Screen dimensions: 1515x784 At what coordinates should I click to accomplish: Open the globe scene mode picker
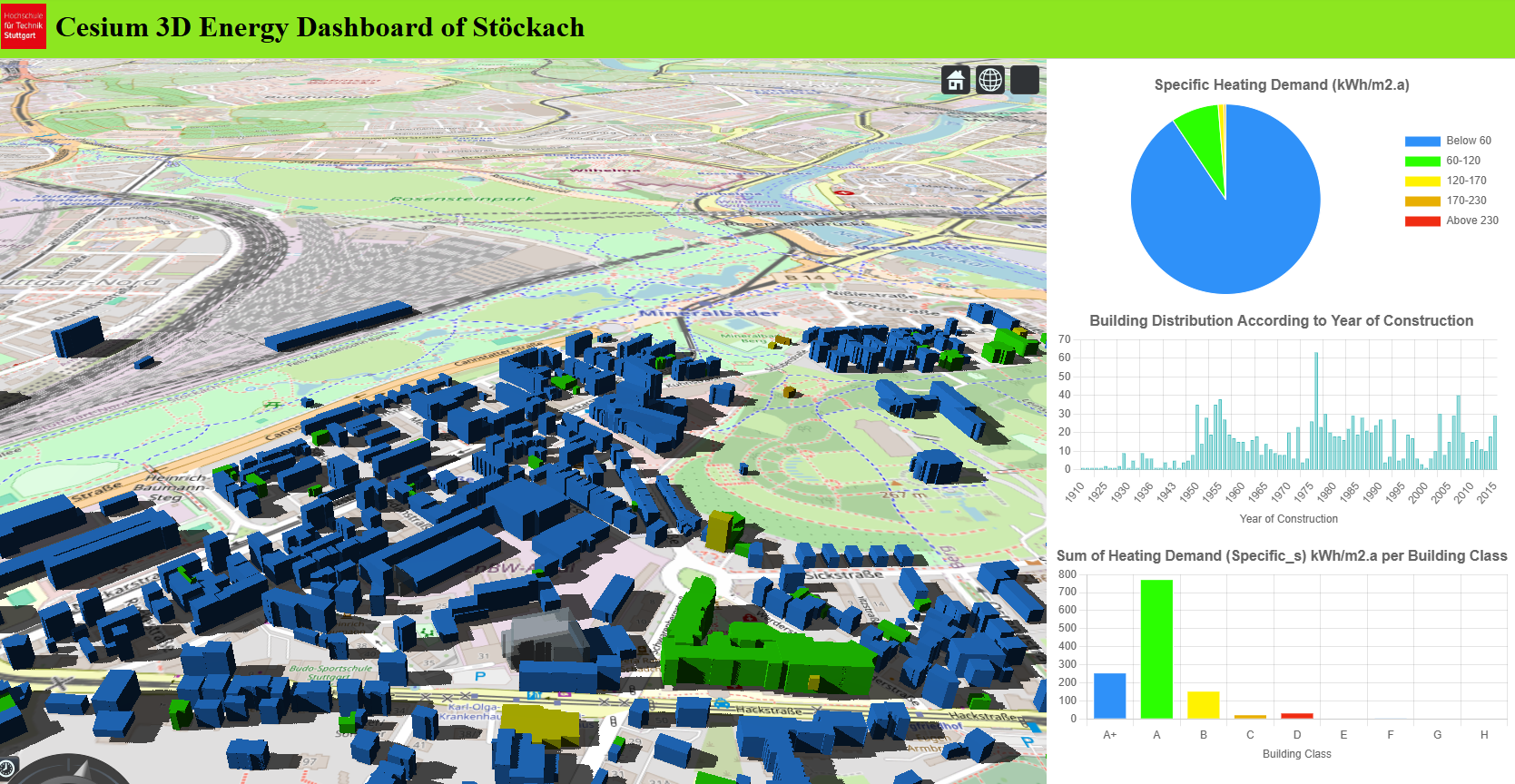[990, 80]
